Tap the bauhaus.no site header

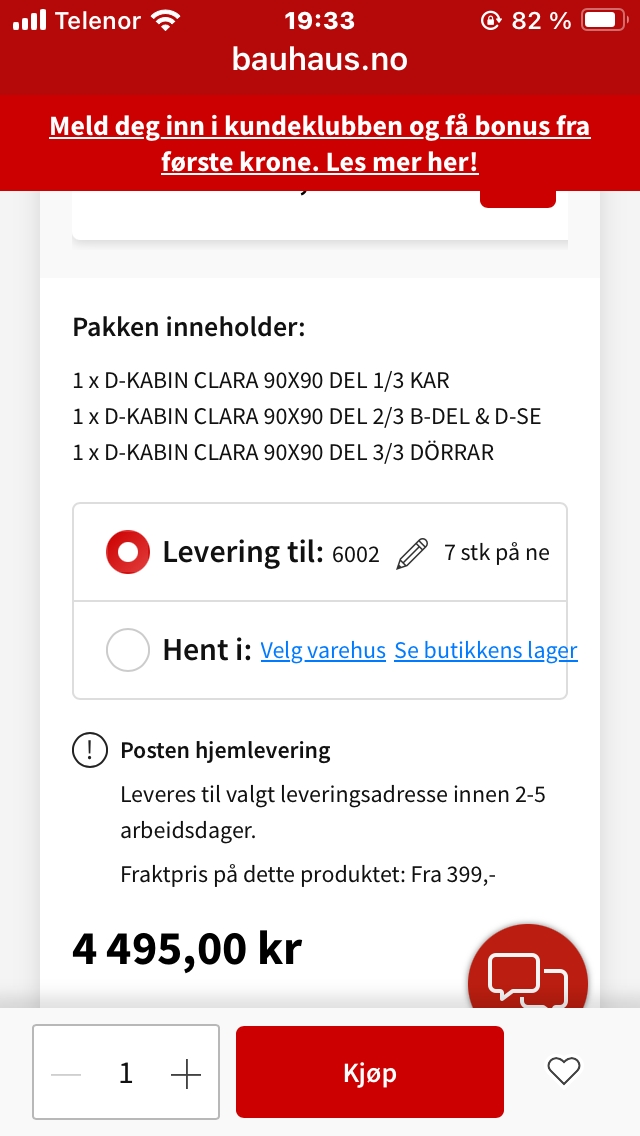(320, 57)
